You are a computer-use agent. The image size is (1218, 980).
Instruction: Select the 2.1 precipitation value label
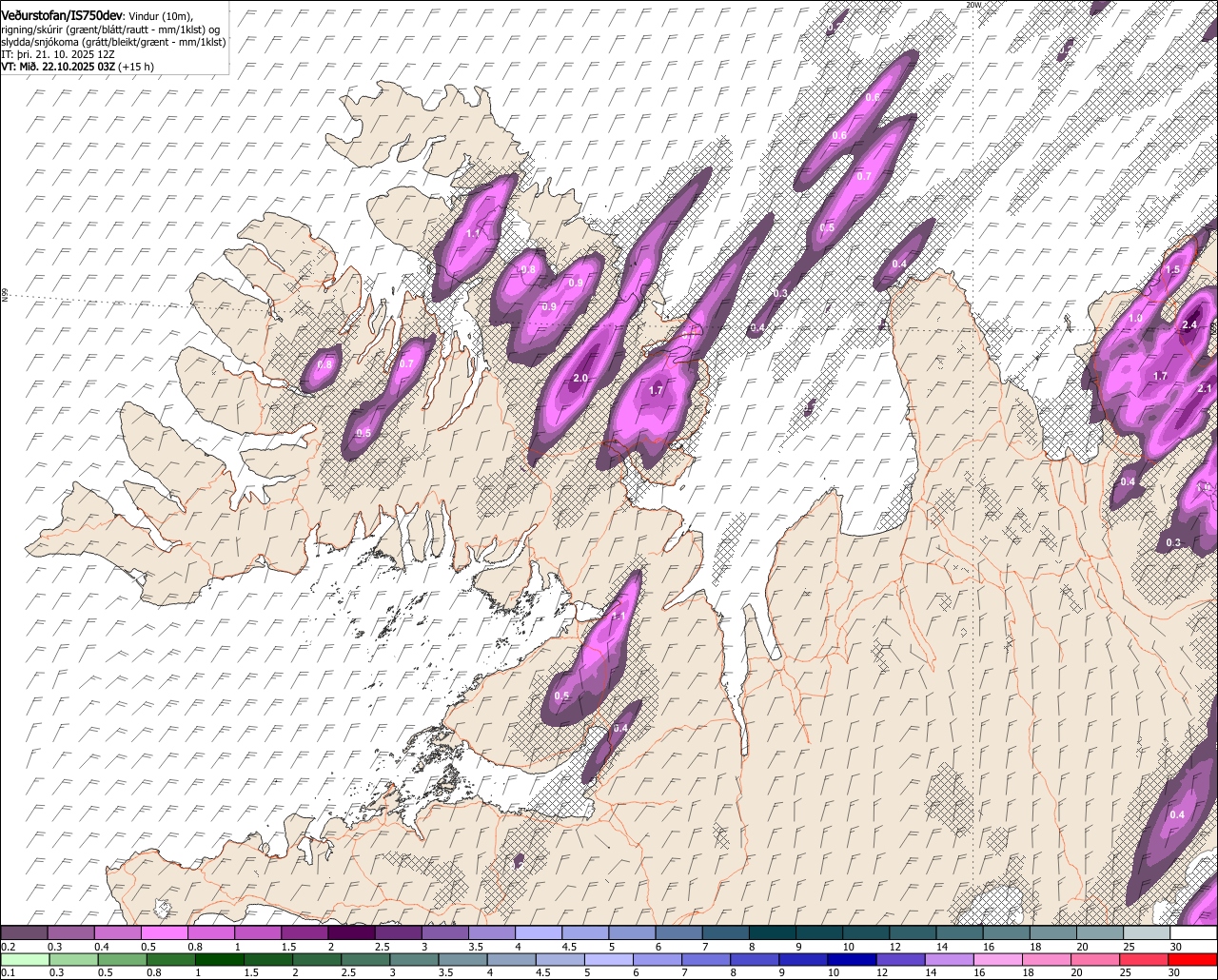[x=1205, y=389]
